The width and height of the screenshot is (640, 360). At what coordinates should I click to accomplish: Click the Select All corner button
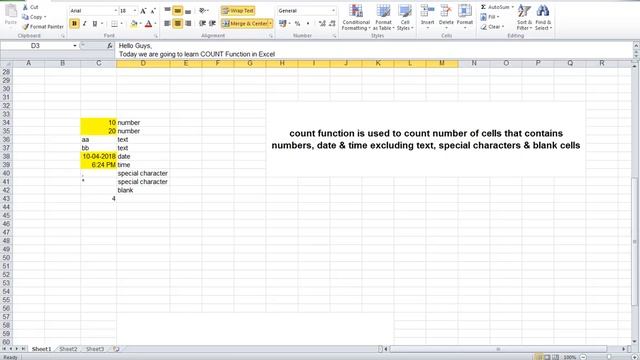point(6,63)
